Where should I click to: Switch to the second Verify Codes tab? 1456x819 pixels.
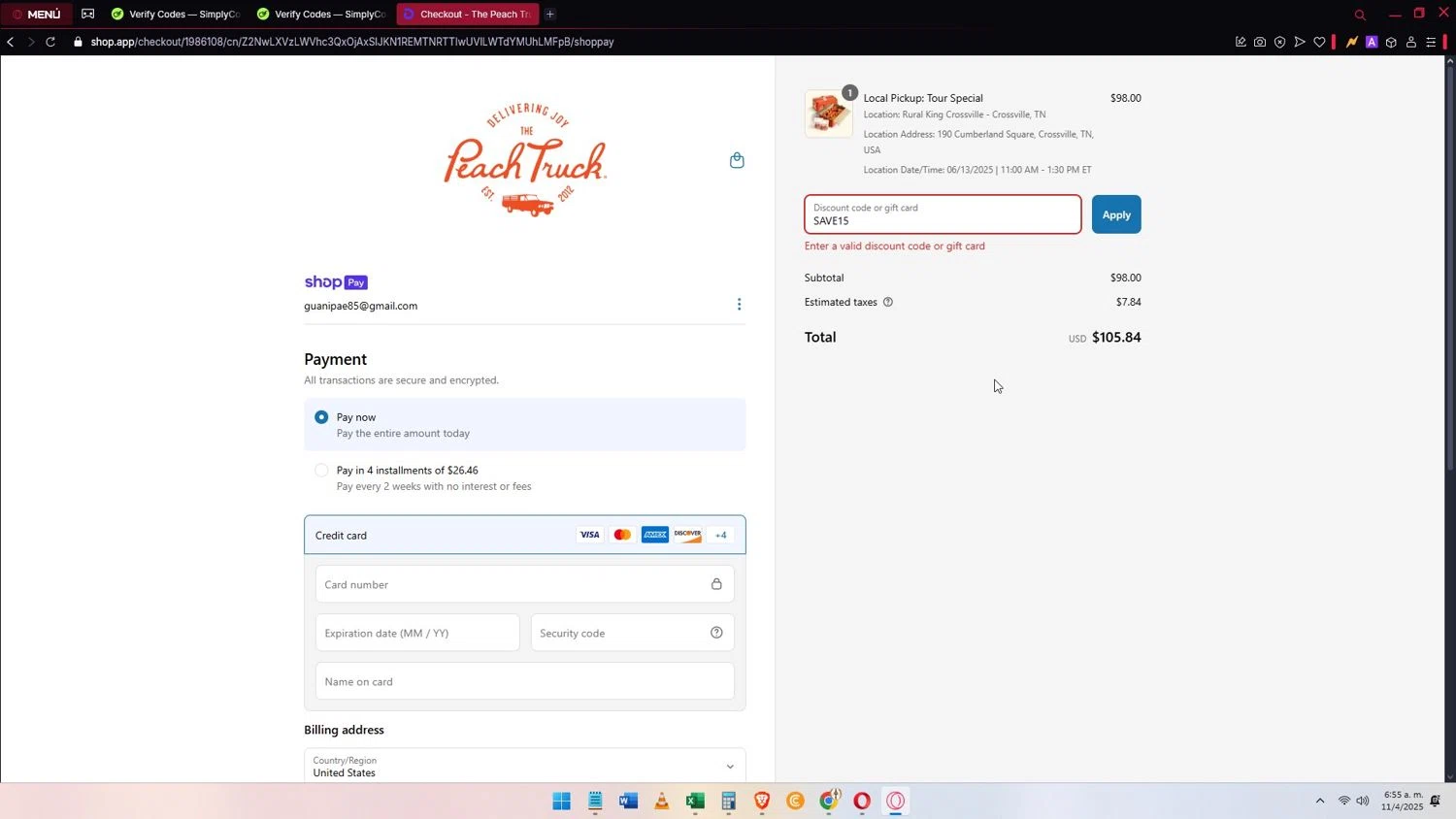[321, 14]
